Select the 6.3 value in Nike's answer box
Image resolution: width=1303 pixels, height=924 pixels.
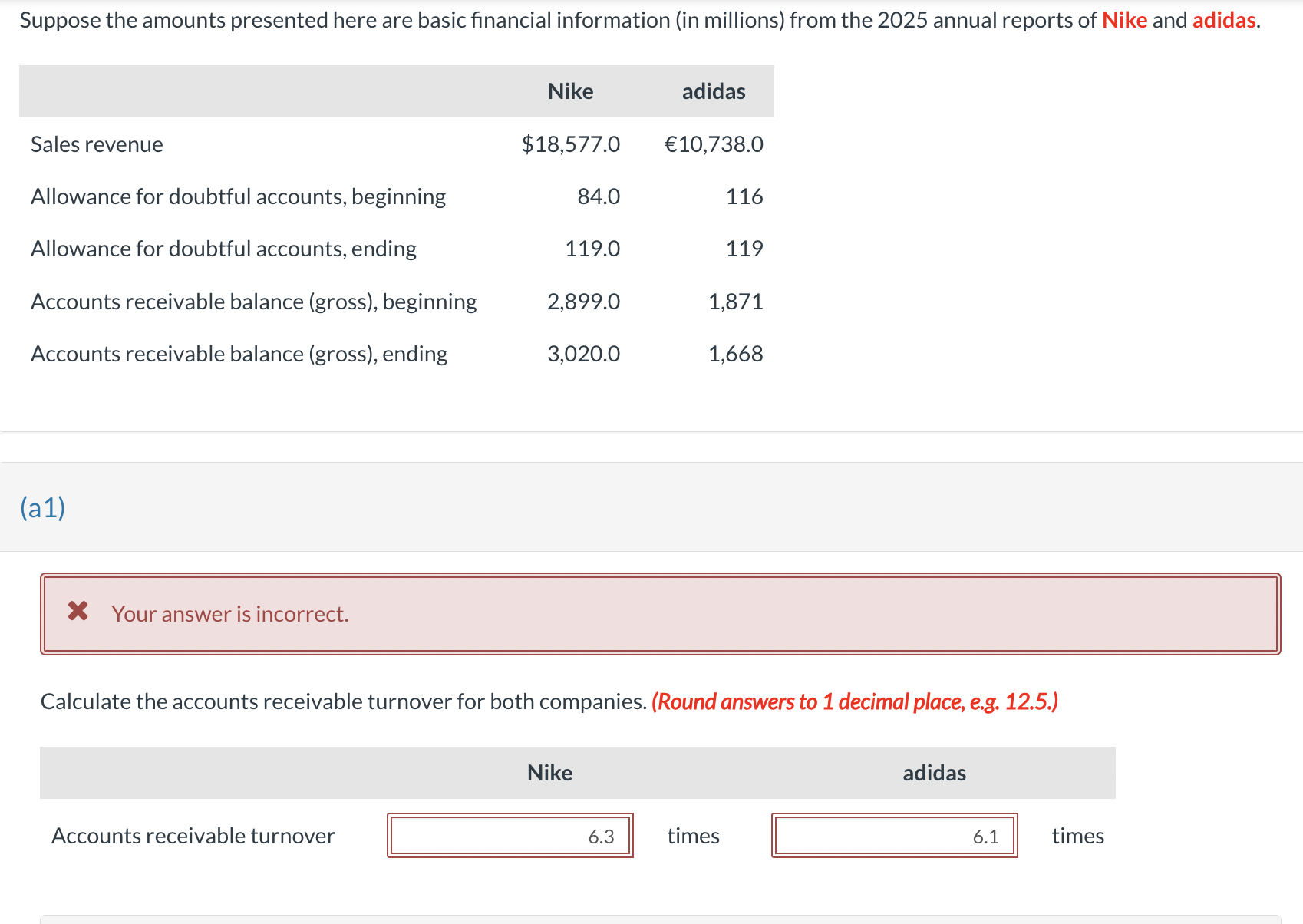tap(602, 836)
